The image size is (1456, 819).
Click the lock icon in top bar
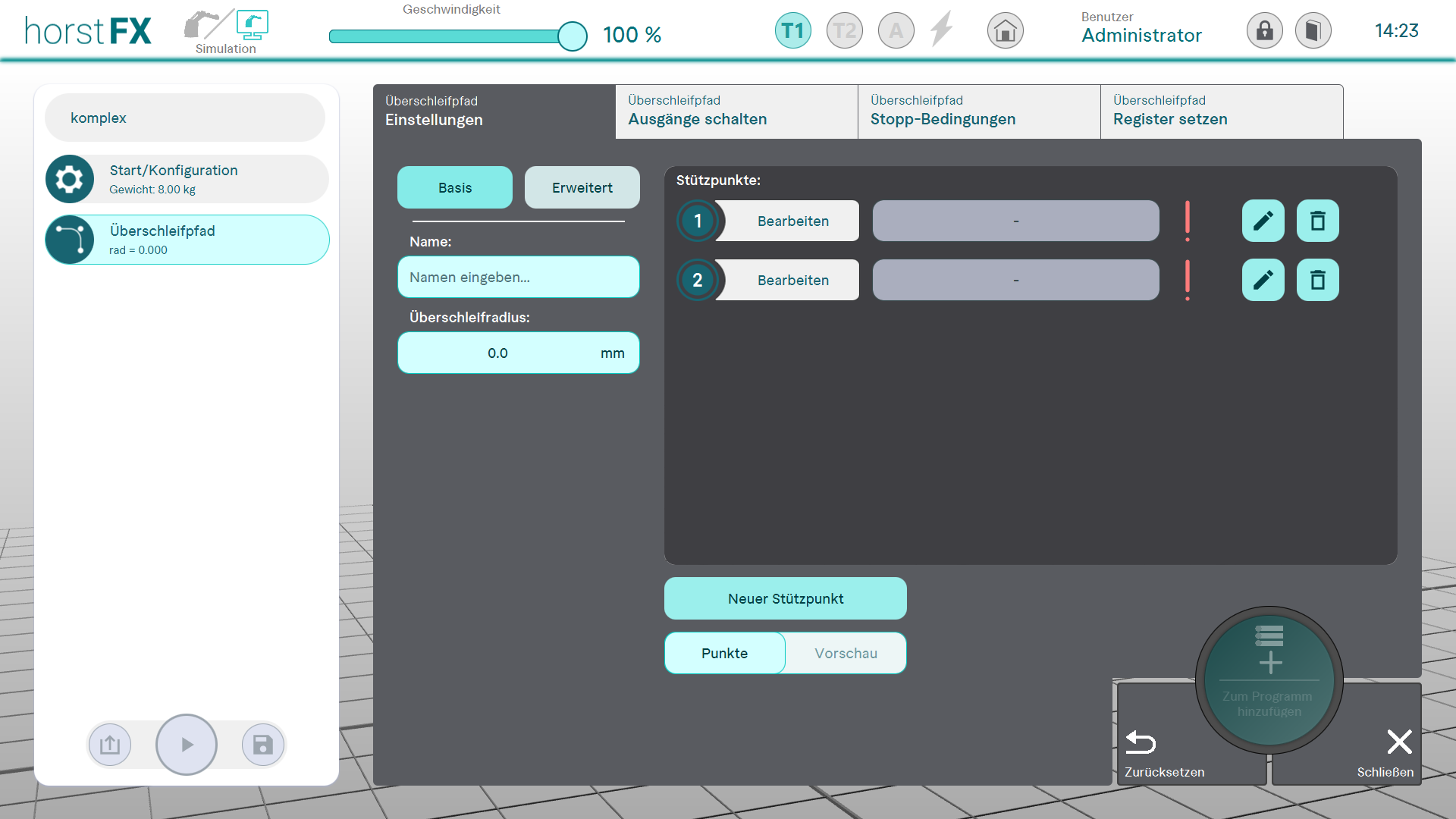pyautogui.click(x=1264, y=31)
